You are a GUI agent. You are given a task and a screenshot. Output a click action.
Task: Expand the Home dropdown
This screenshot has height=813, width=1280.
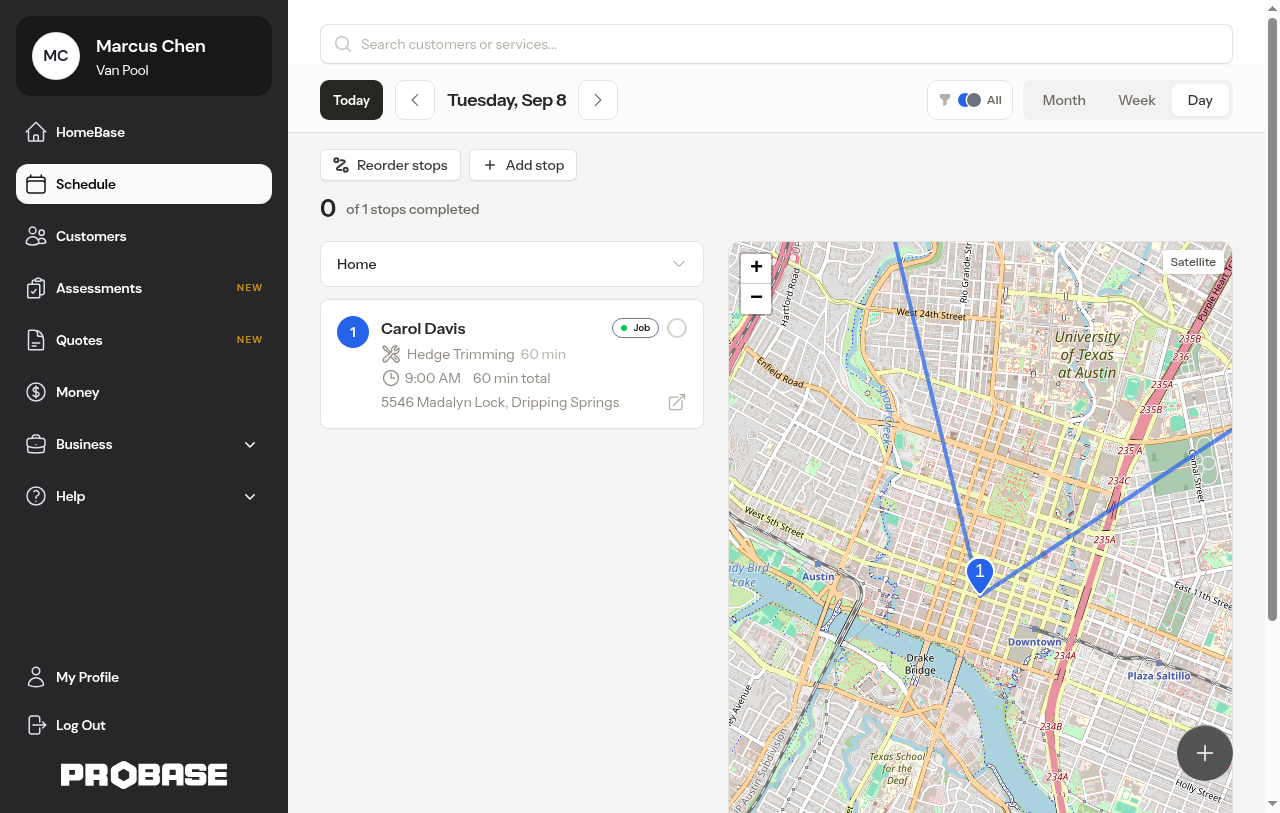512,264
